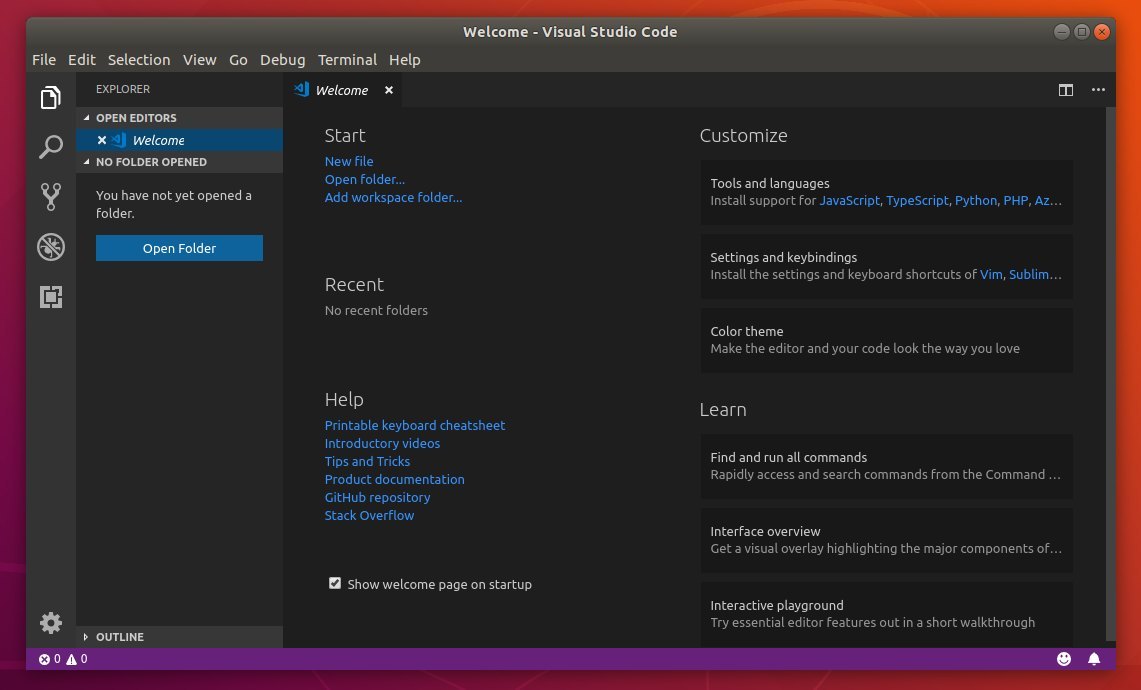1141x690 pixels.
Task: Open the Selection menu
Action: tap(139, 60)
